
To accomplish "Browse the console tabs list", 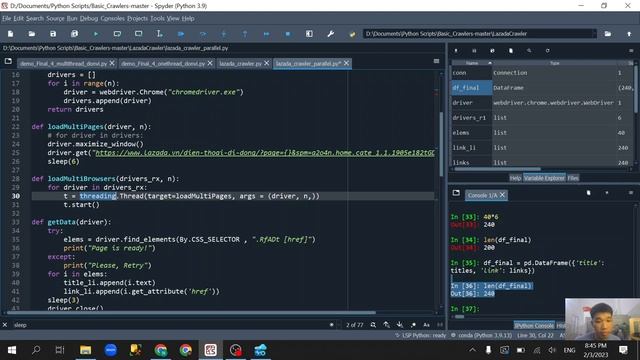I will pyautogui.click(x=456, y=193).
